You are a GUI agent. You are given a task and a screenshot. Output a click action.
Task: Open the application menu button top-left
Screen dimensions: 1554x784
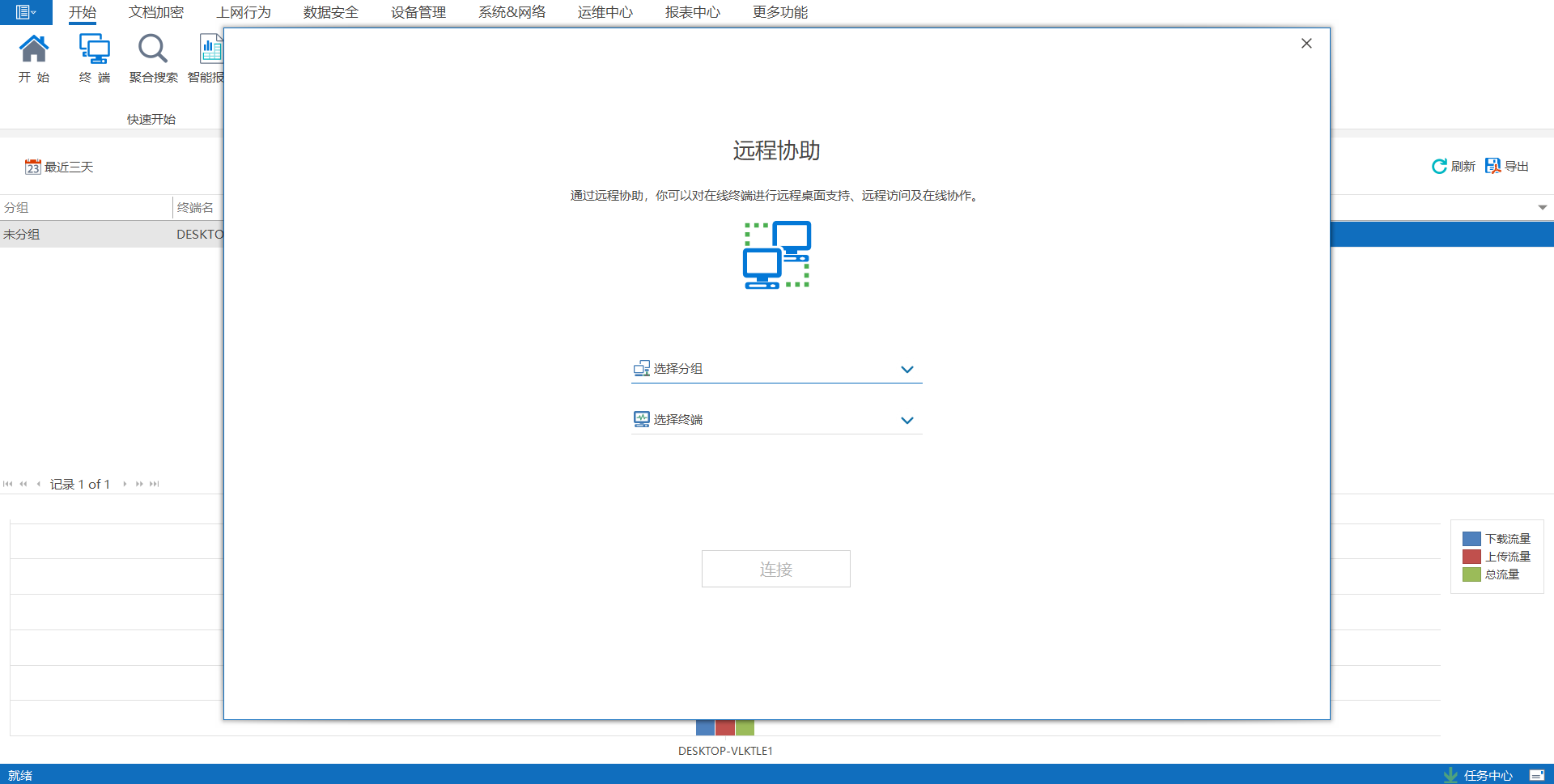point(26,12)
